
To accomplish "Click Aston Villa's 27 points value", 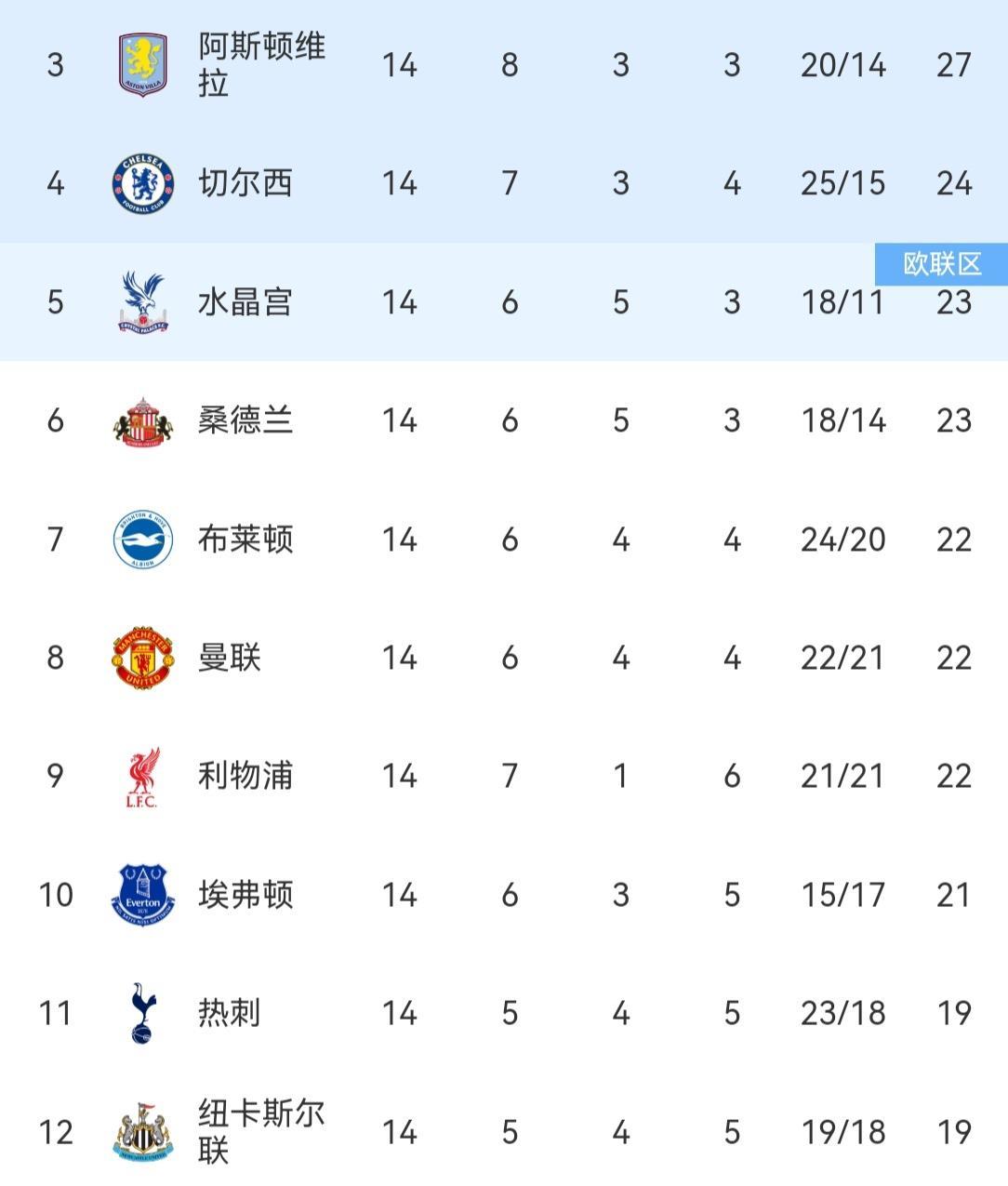I will tap(954, 65).
